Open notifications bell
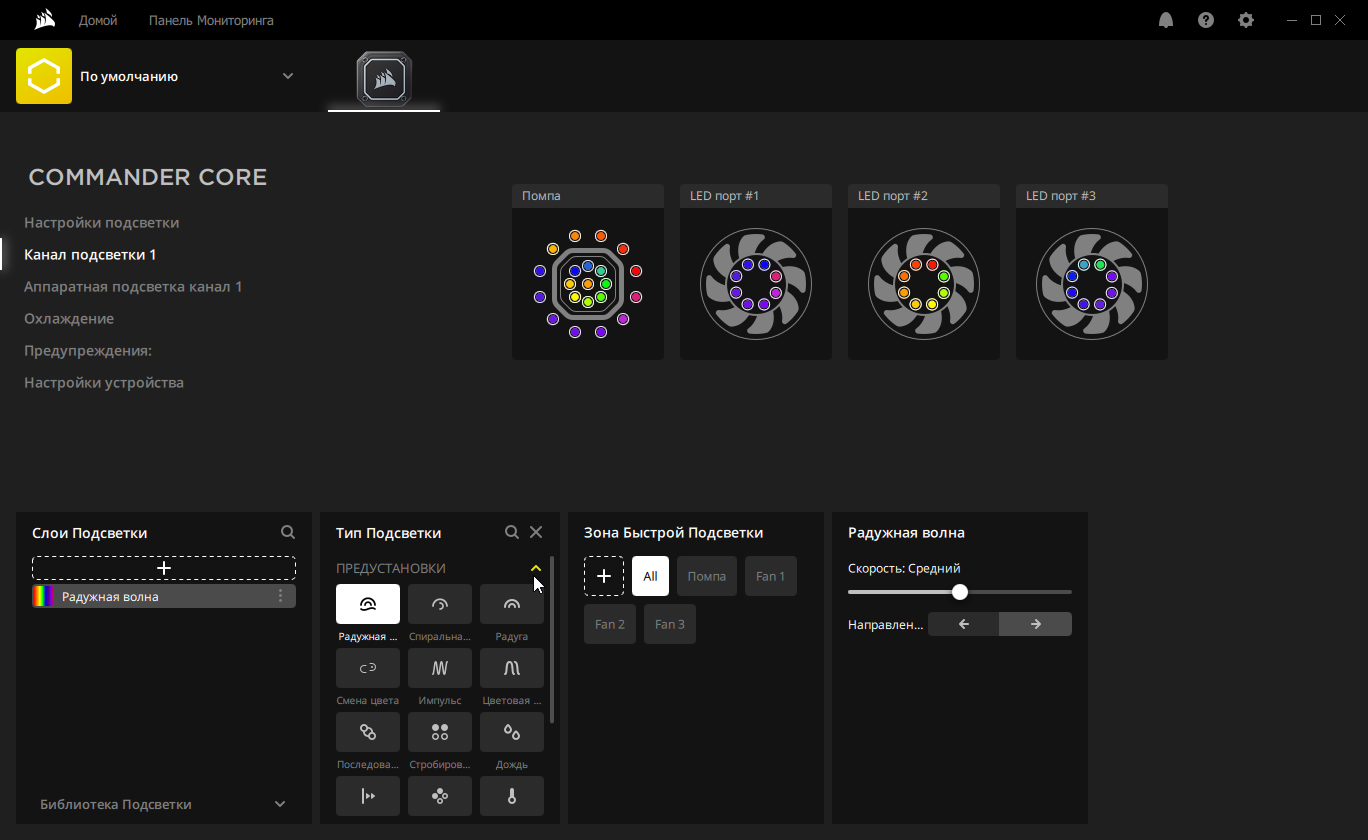Image resolution: width=1368 pixels, height=840 pixels. [x=1166, y=20]
